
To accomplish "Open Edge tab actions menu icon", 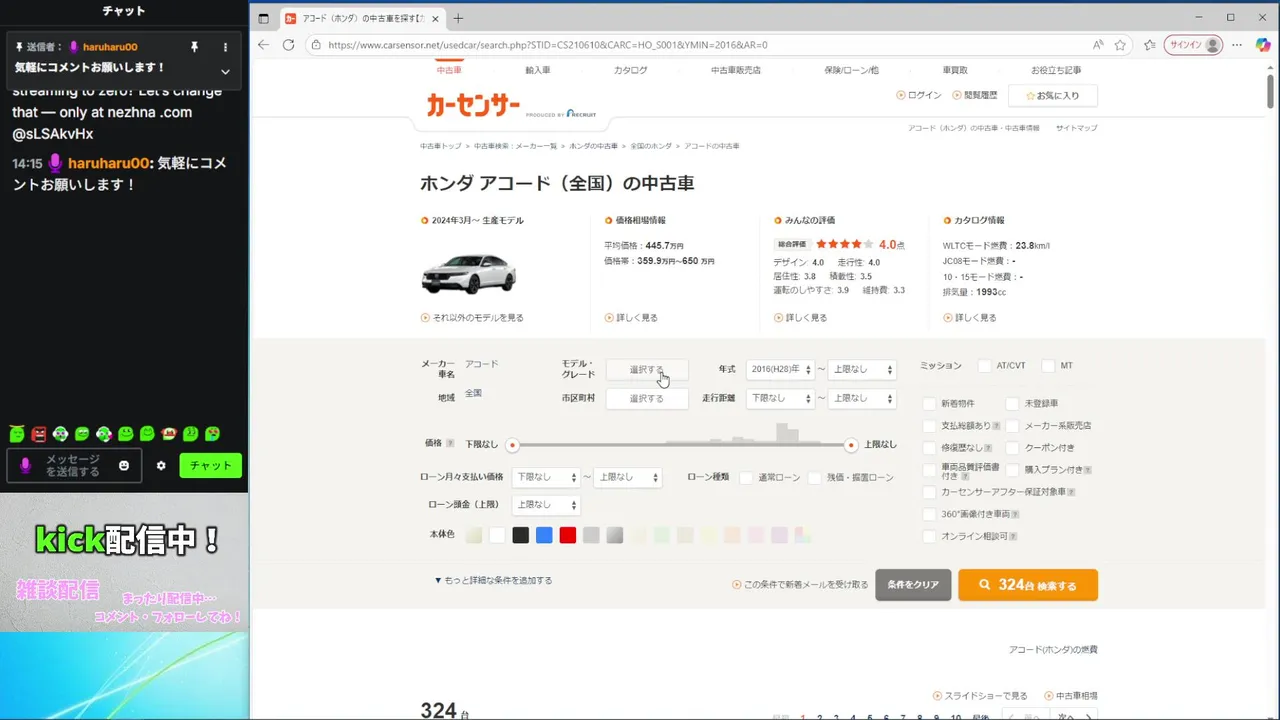I will [263, 18].
